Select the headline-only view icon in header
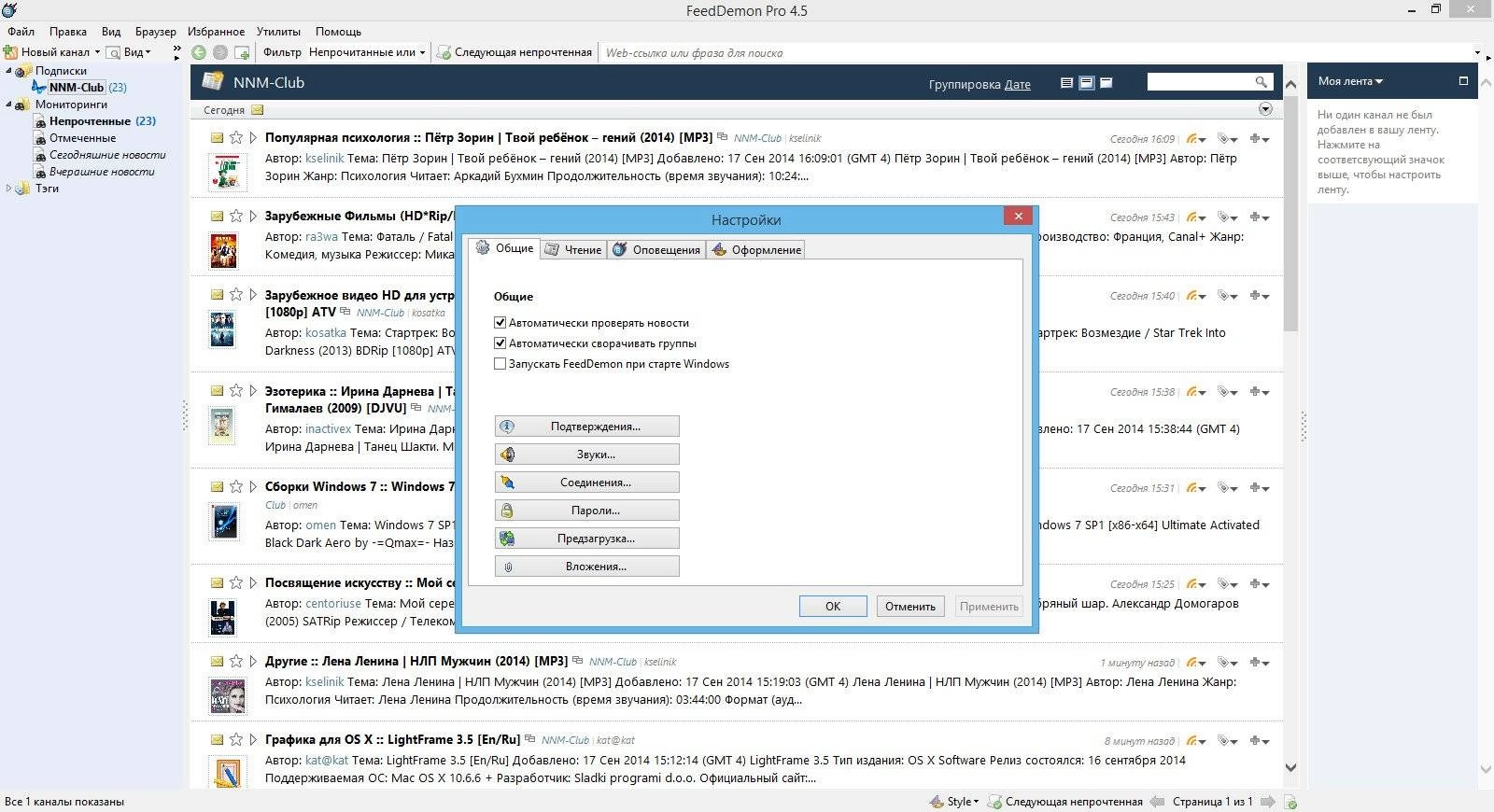Viewport: 1494px width, 812px height. point(1106,83)
